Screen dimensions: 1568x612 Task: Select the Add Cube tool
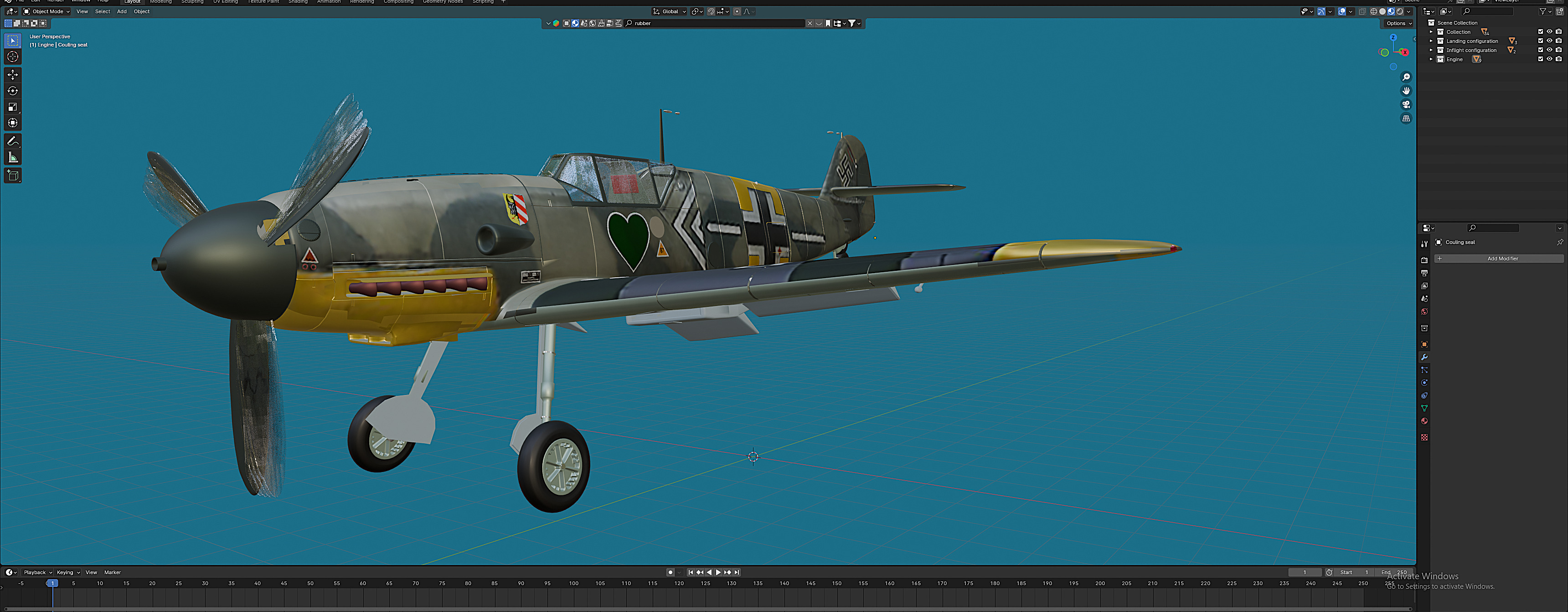(13, 176)
